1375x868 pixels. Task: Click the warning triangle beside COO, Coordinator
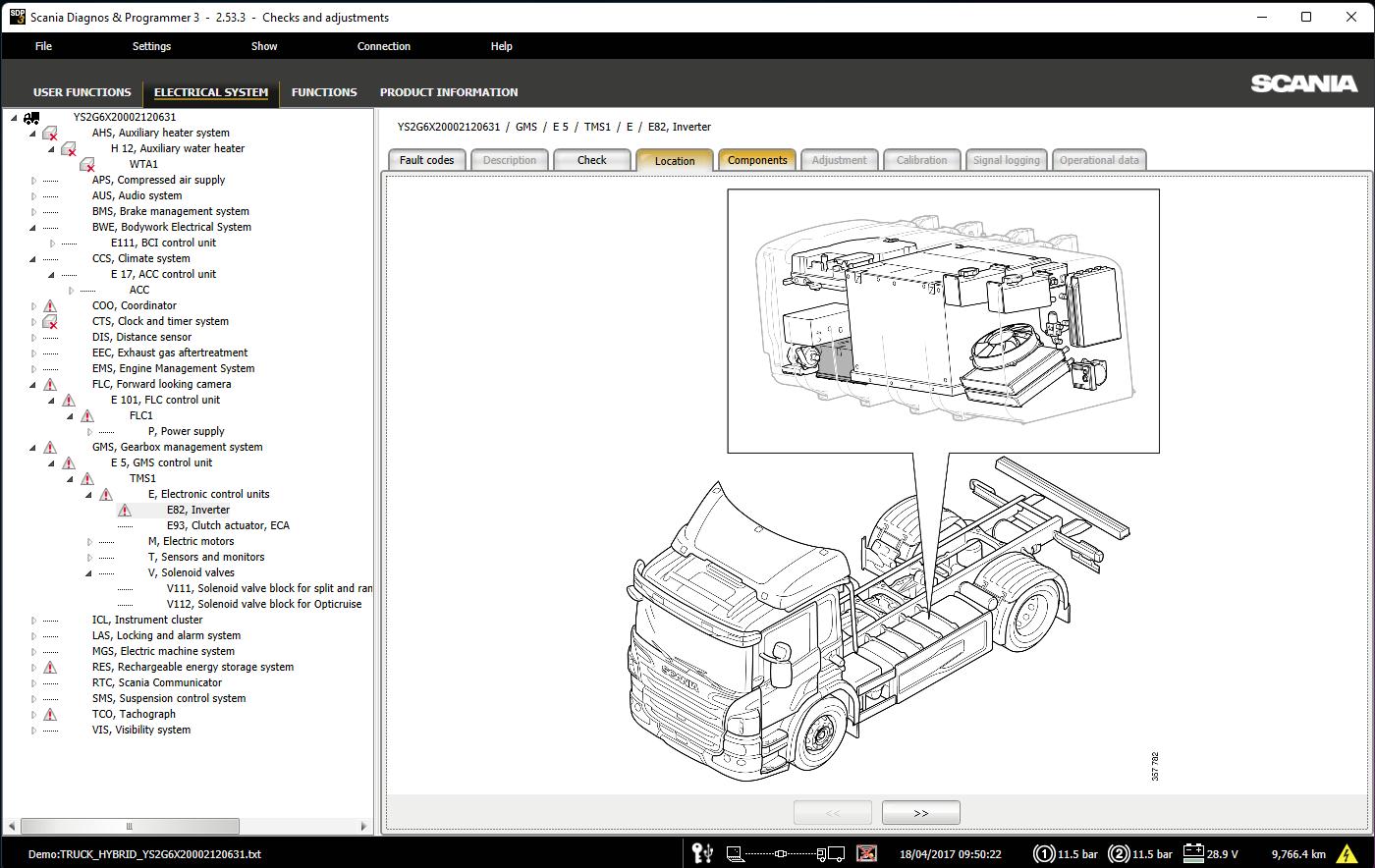[50, 305]
